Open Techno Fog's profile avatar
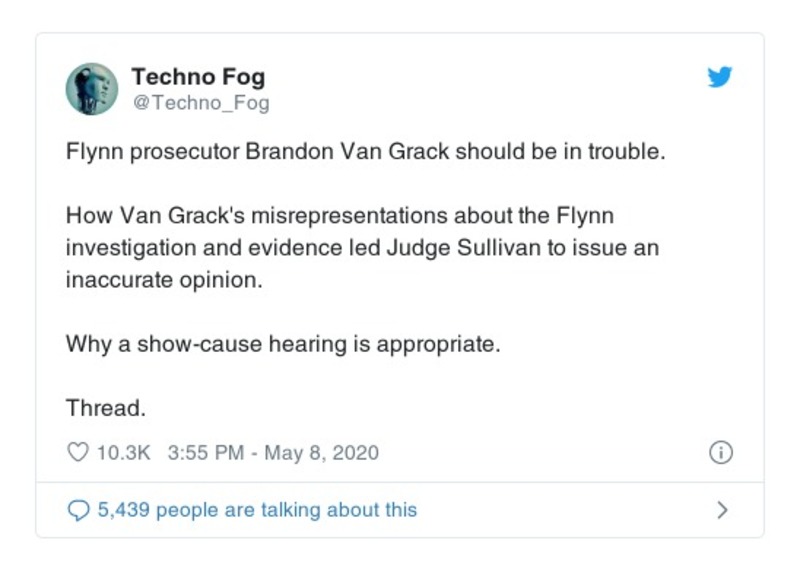The image size is (800, 572). [92, 89]
